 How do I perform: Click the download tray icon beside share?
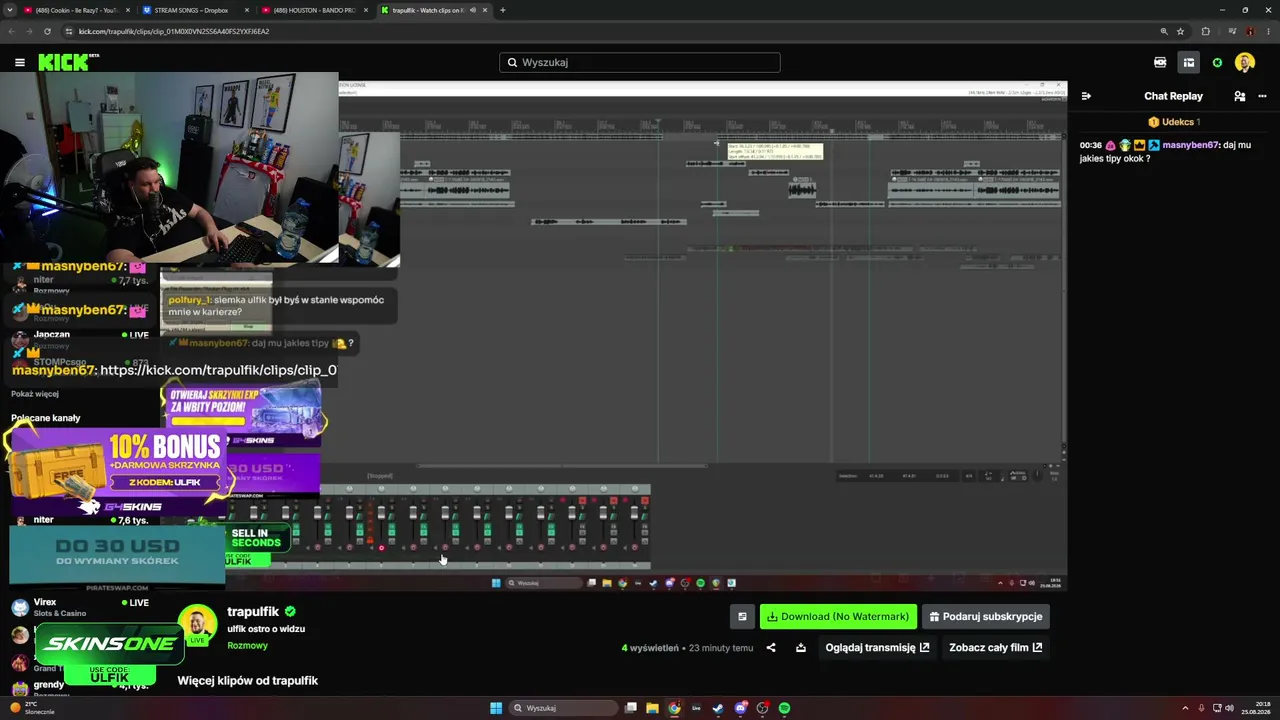pos(801,647)
